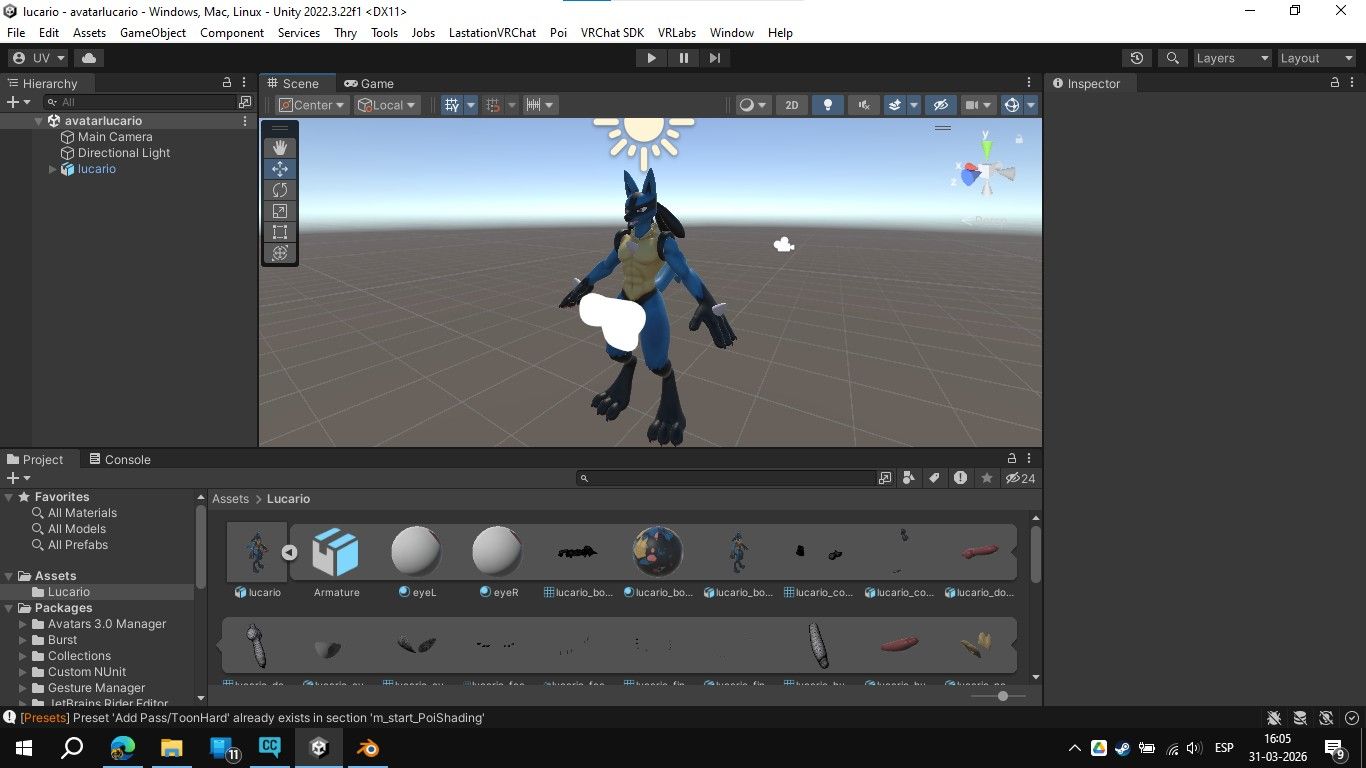Viewport: 1366px width, 768px height.
Task: Select All Materials in Favorites
Action: pos(82,513)
